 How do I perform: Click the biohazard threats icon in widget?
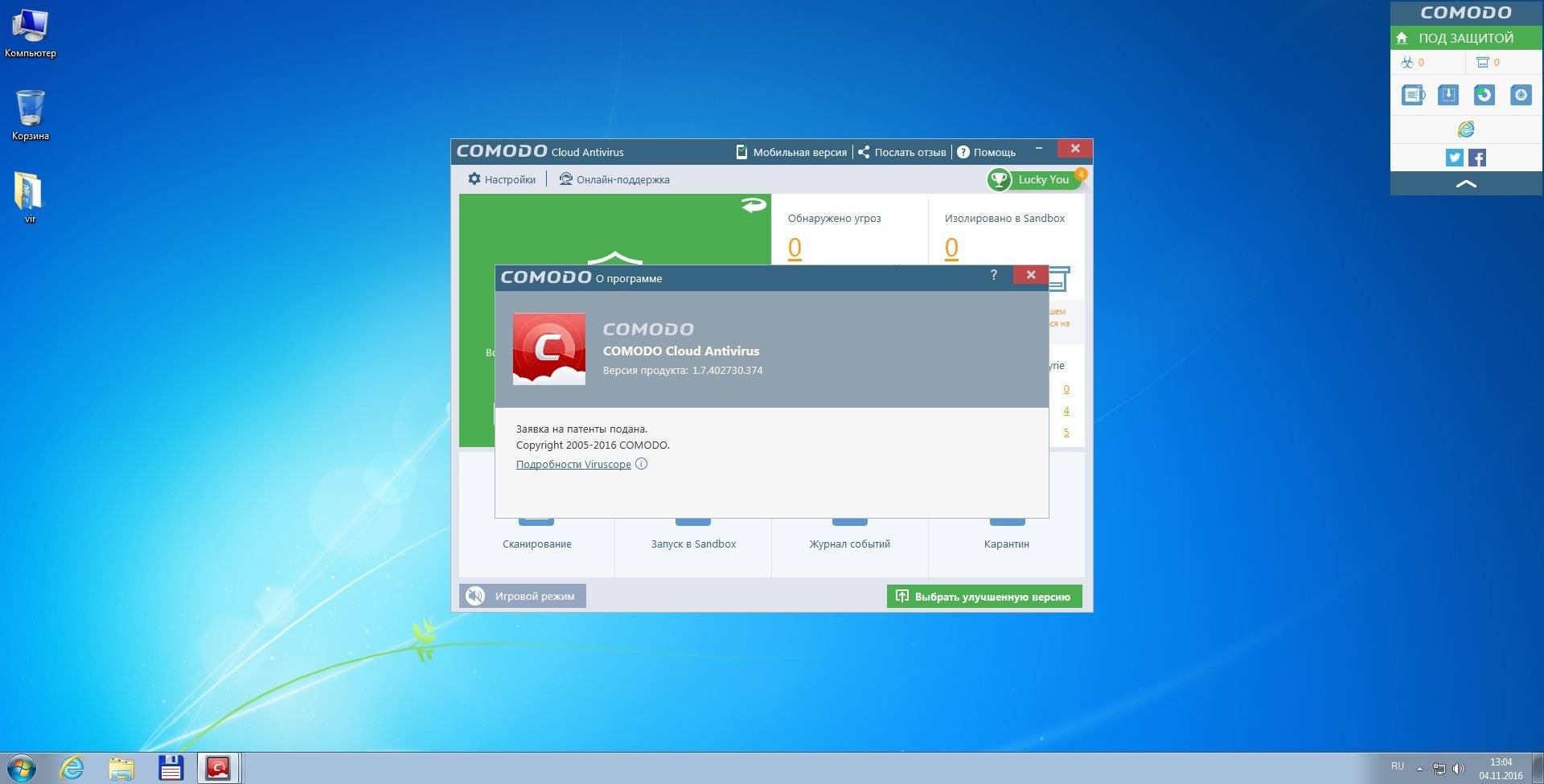click(1406, 62)
